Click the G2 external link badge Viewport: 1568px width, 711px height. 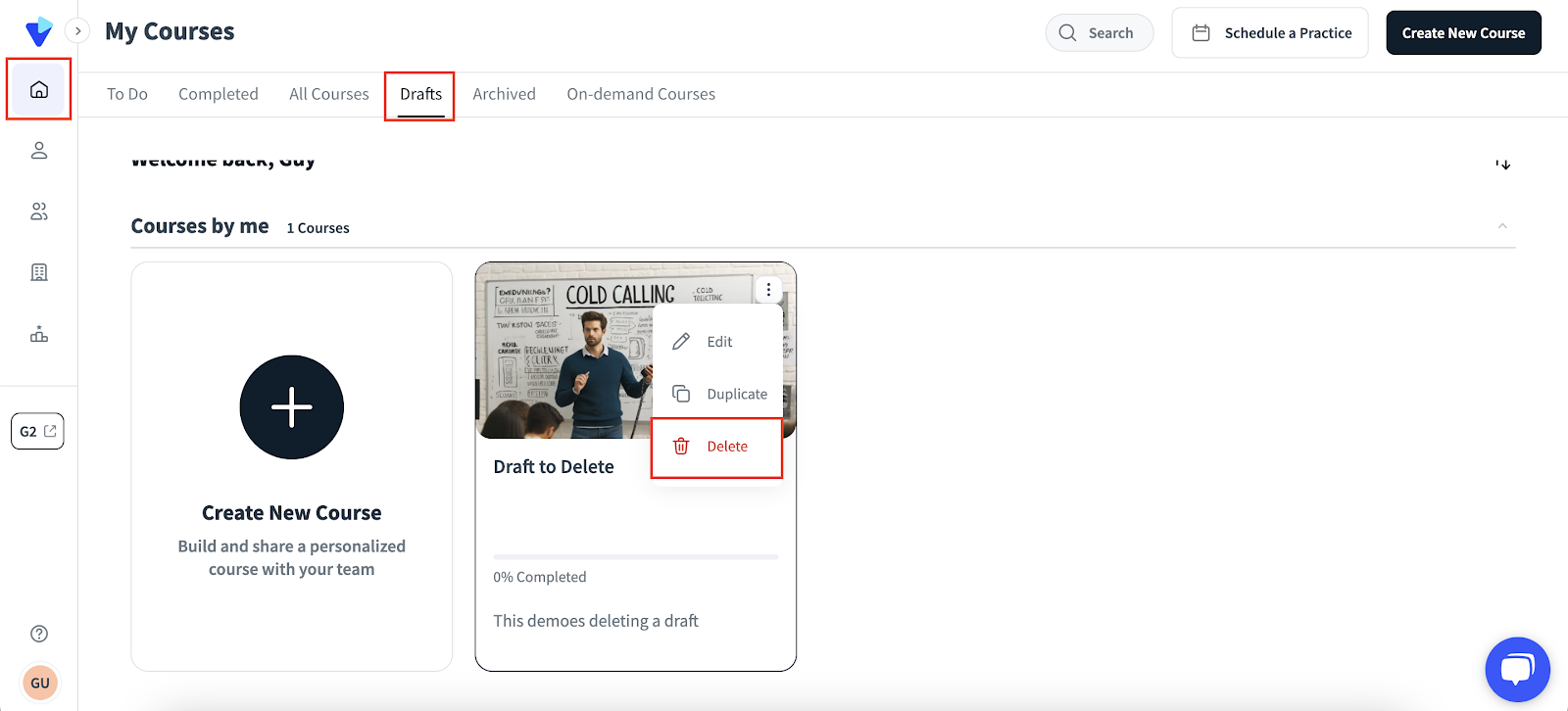point(37,431)
